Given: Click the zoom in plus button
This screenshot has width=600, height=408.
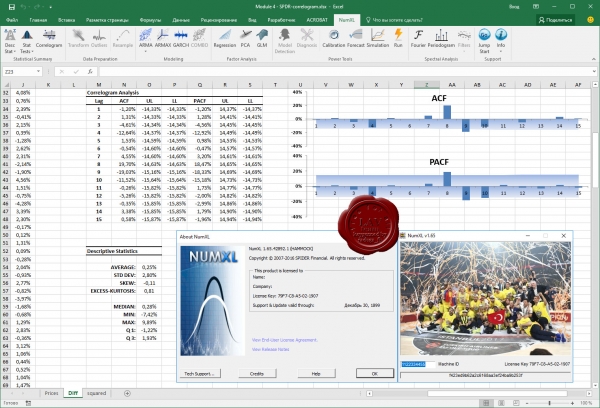Looking at the screenshot, I should coord(572,403).
